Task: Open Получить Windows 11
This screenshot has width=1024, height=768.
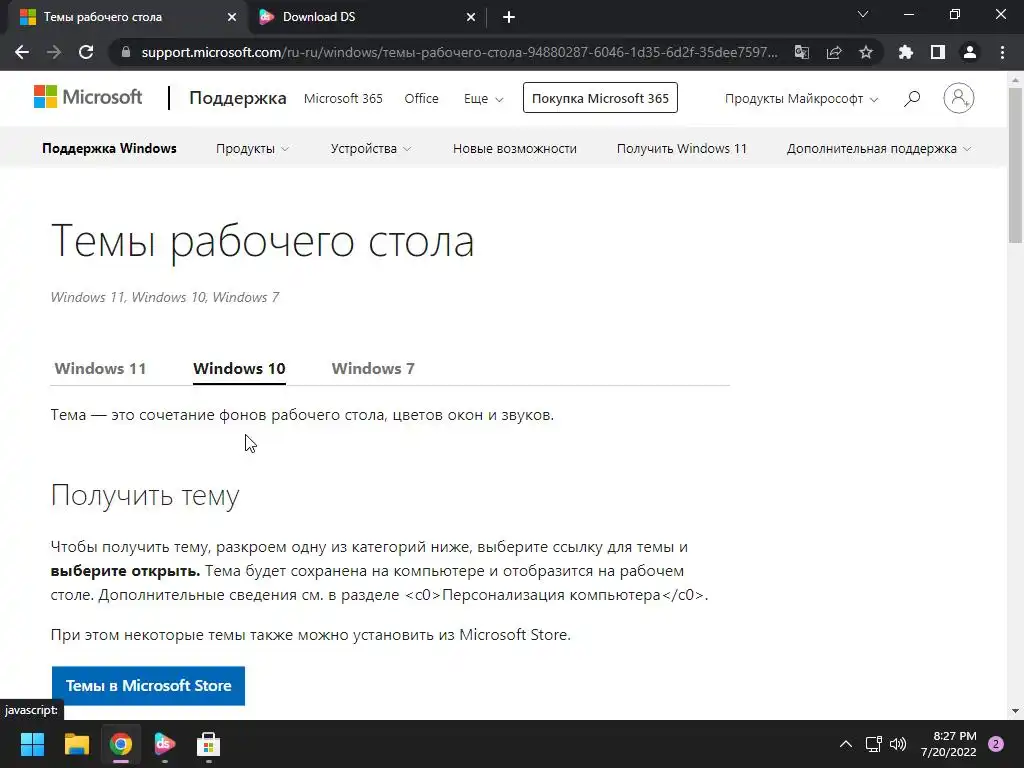Action: pyautogui.click(x=682, y=149)
